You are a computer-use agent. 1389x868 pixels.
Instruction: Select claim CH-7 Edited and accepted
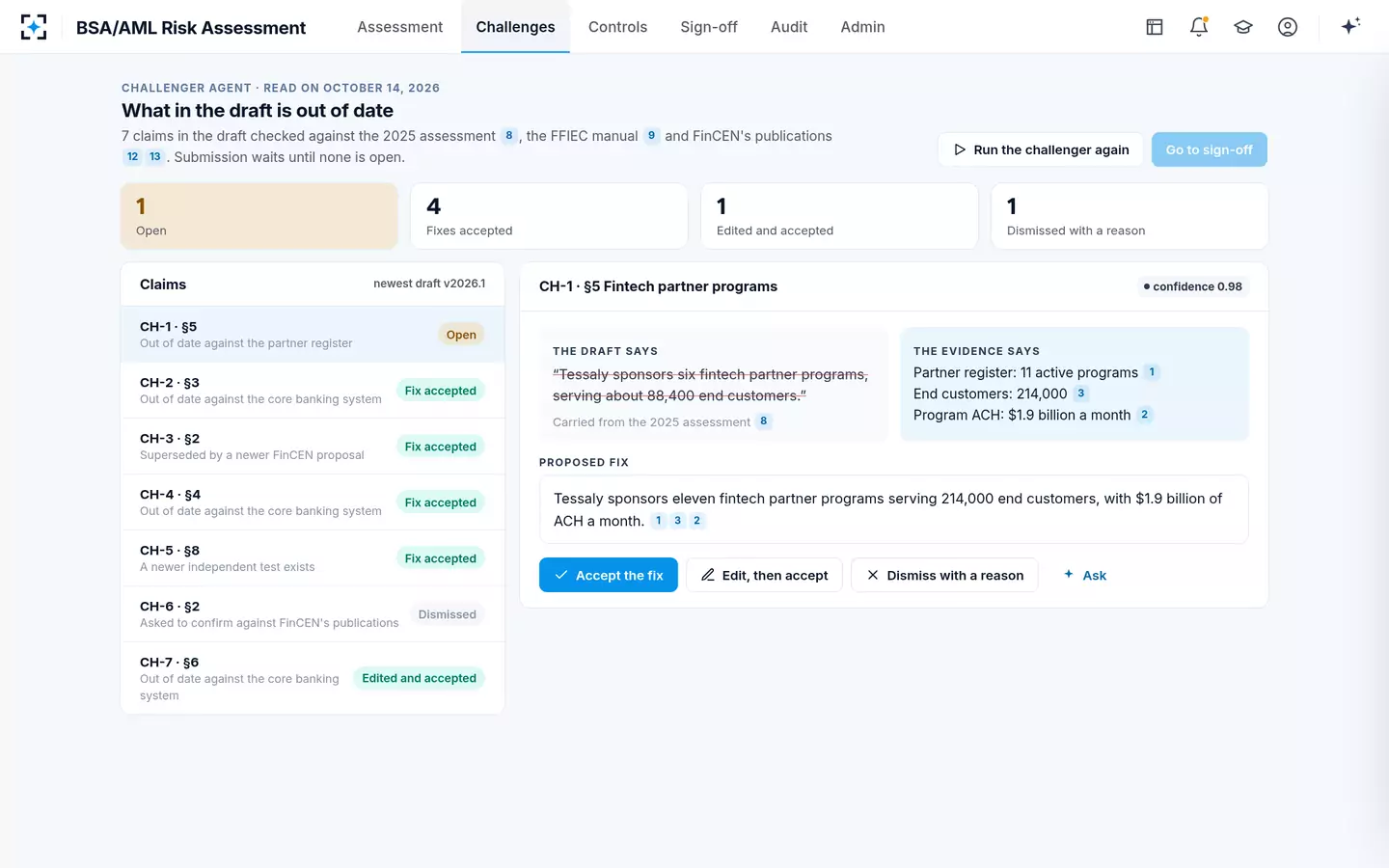[x=313, y=678]
